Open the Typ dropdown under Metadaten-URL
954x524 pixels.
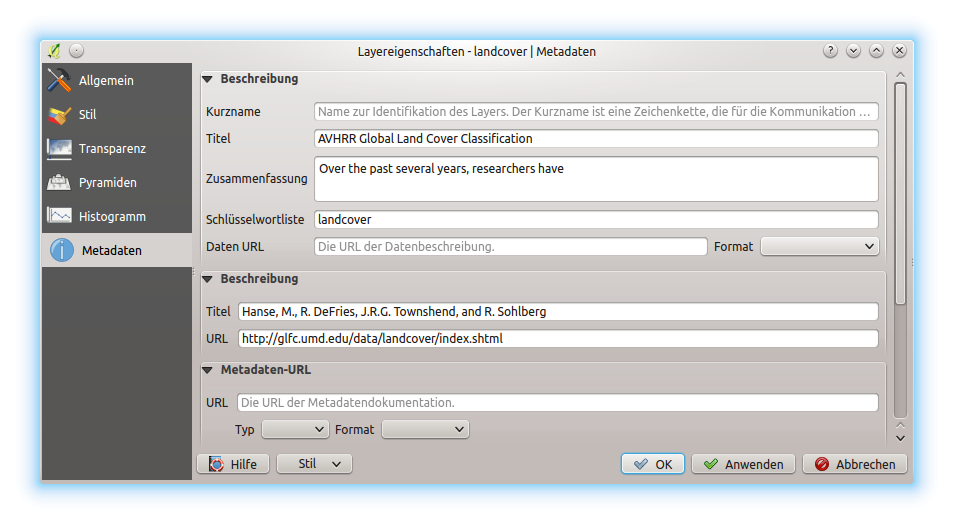point(295,429)
